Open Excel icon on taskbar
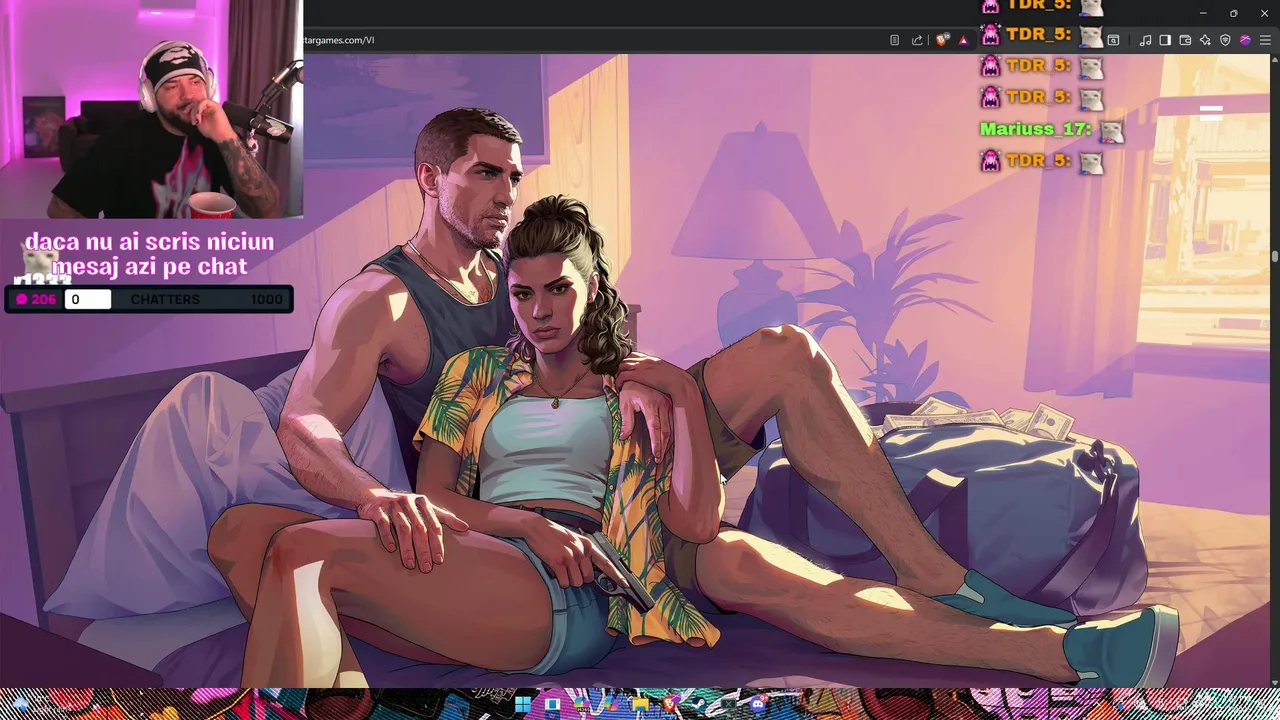 coord(728,704)
